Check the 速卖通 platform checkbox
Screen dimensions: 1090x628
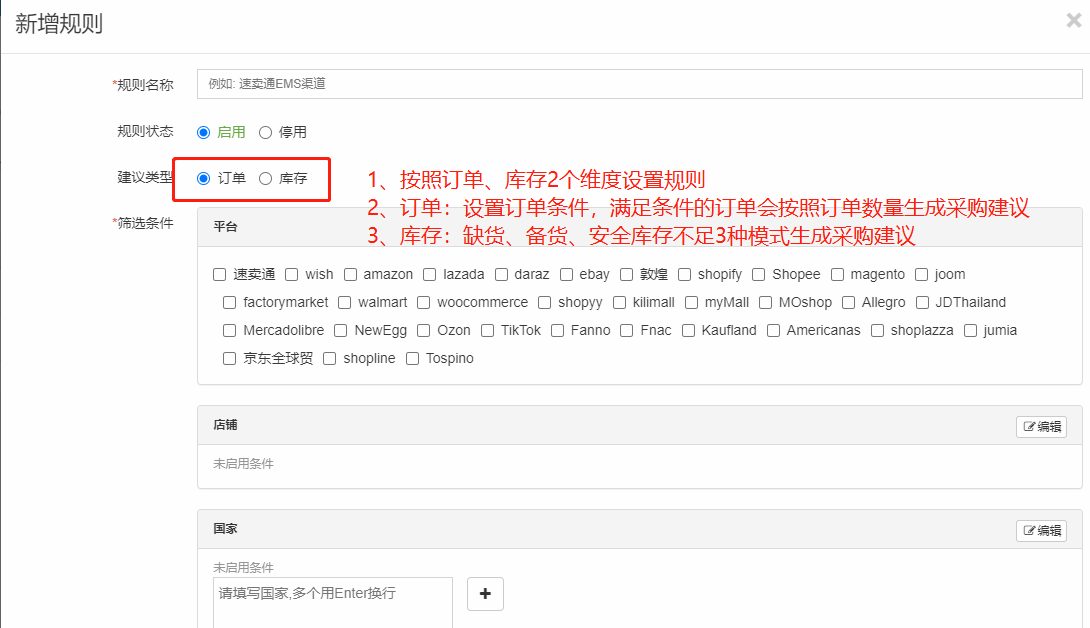pos(220,275)
